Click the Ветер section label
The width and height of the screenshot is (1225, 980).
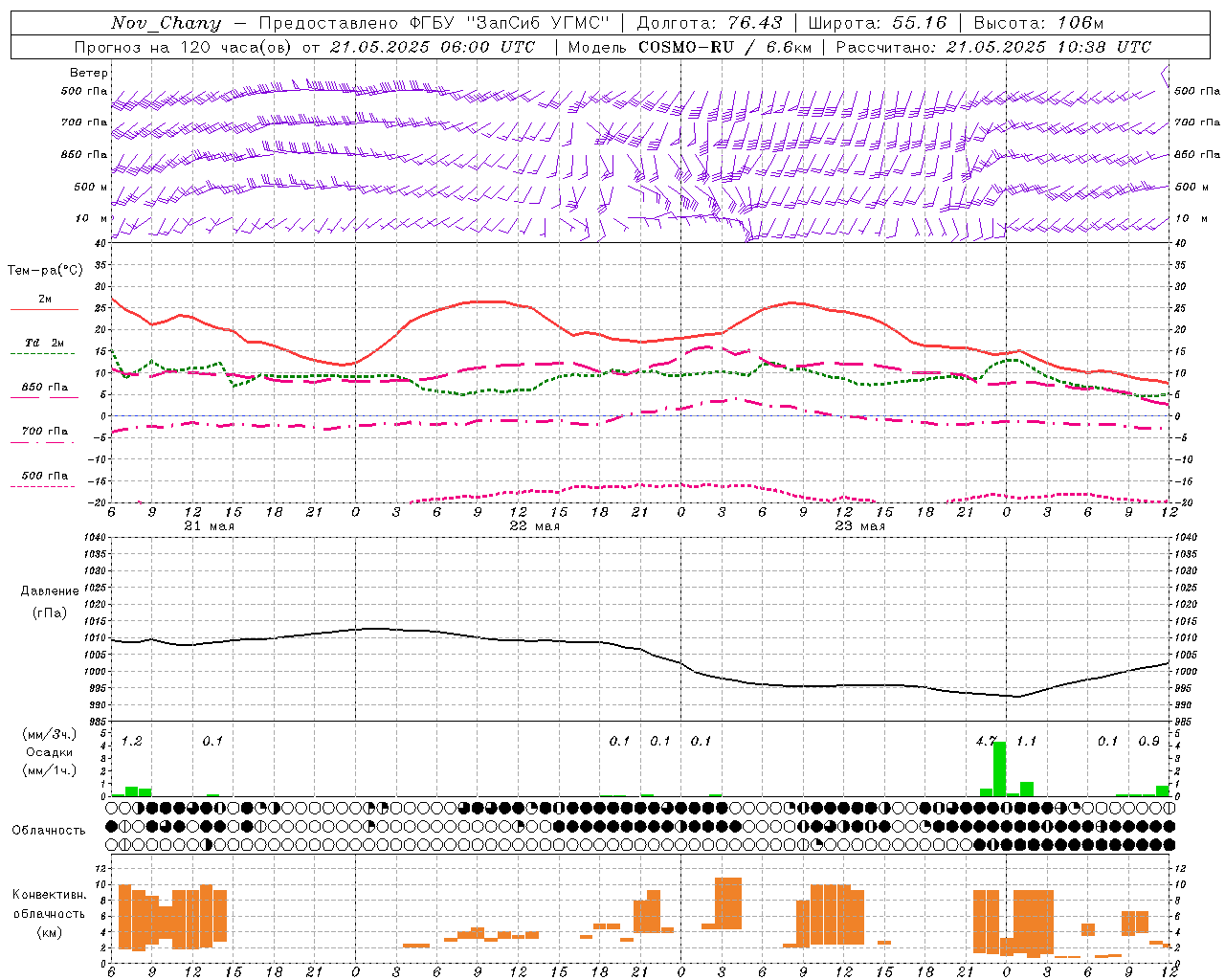pos(88,73)
